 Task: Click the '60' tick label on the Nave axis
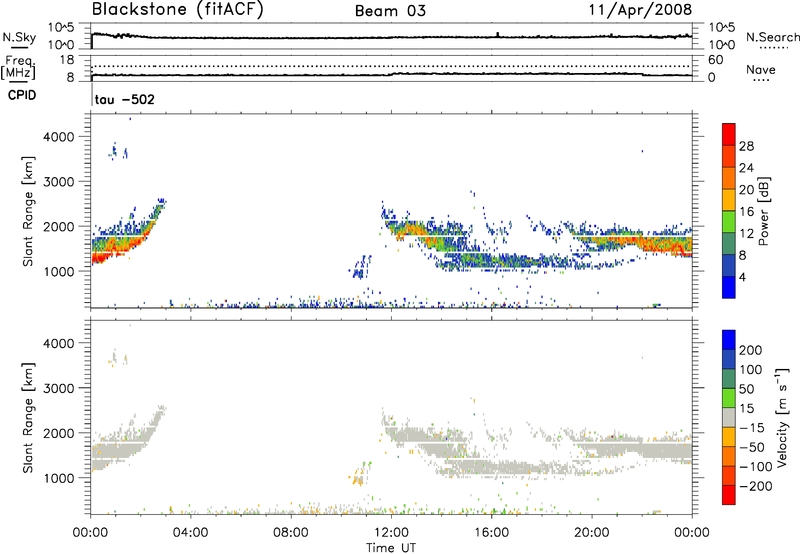pos(715,60)
